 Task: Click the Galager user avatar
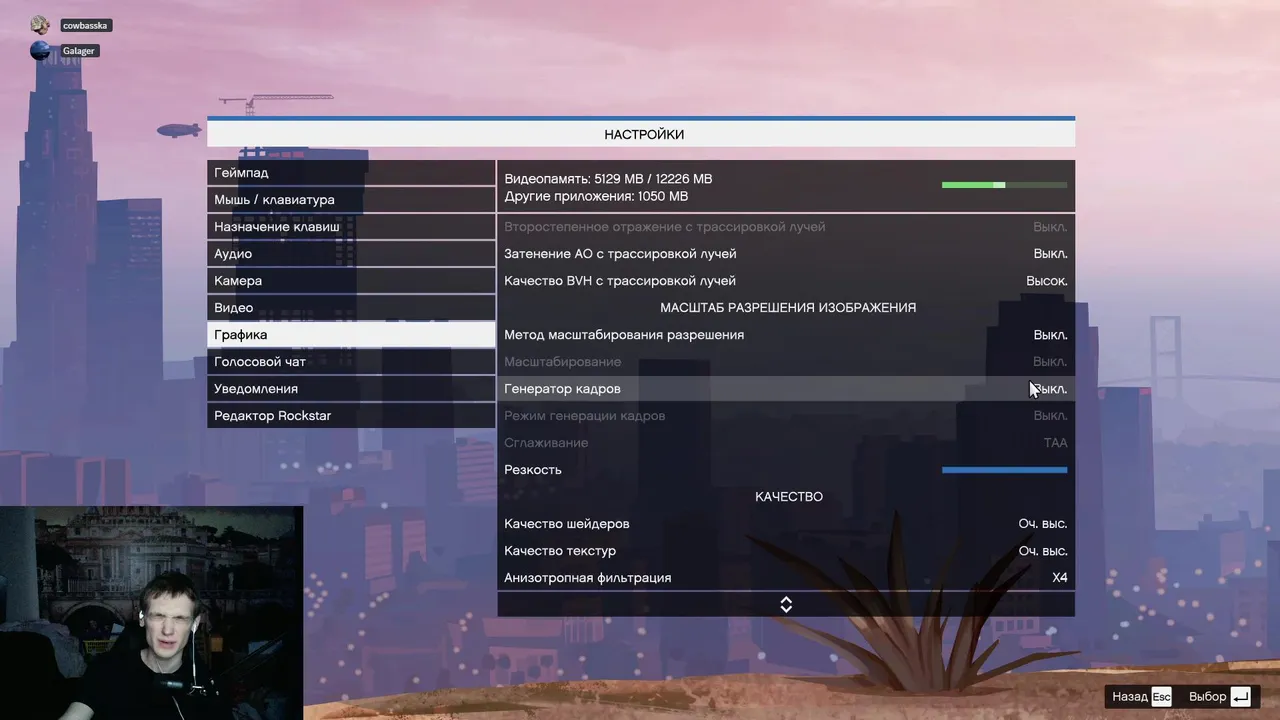pyautogui.click(x=40, y=51)
